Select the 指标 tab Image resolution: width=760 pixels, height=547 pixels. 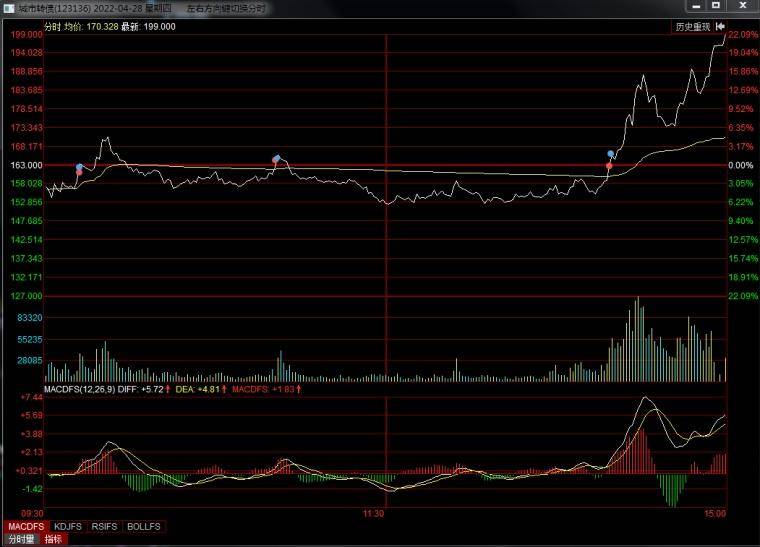tap(53, 539)
